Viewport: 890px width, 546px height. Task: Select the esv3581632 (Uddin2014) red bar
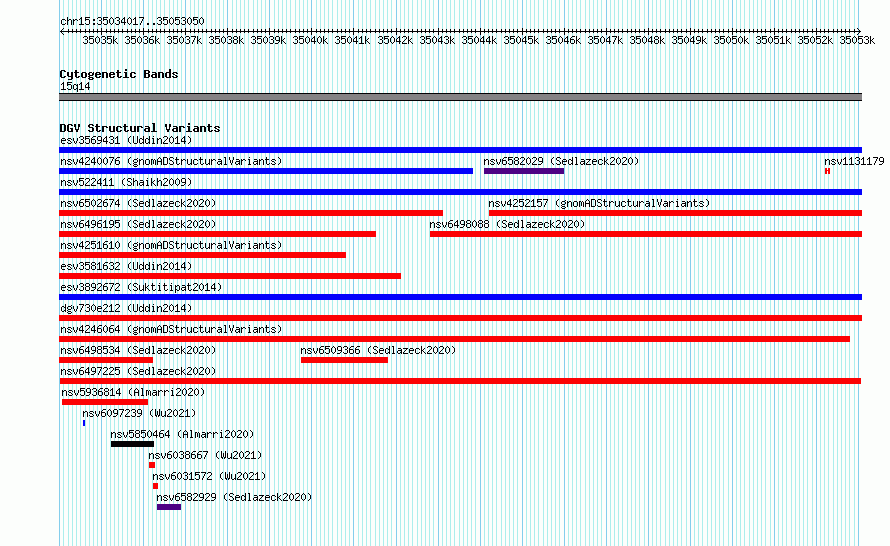pos(230,276)
